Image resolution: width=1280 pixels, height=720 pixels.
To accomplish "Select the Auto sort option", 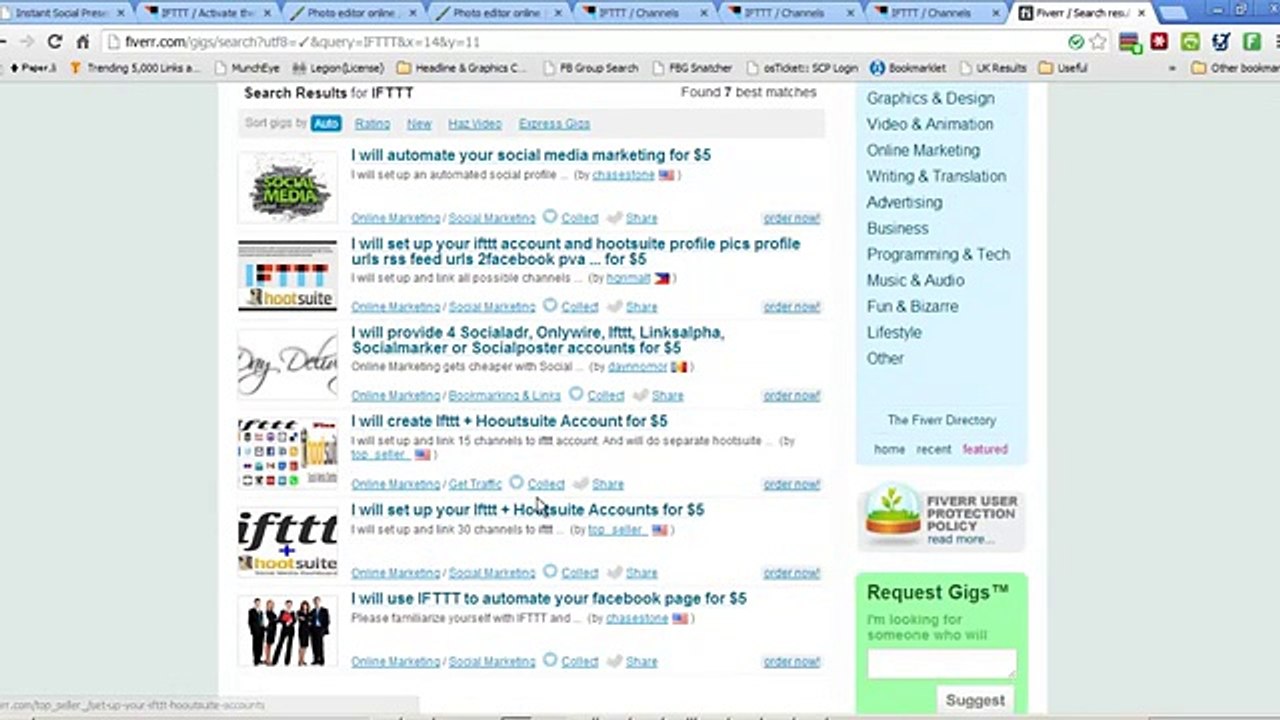I will tap(326, 124).
